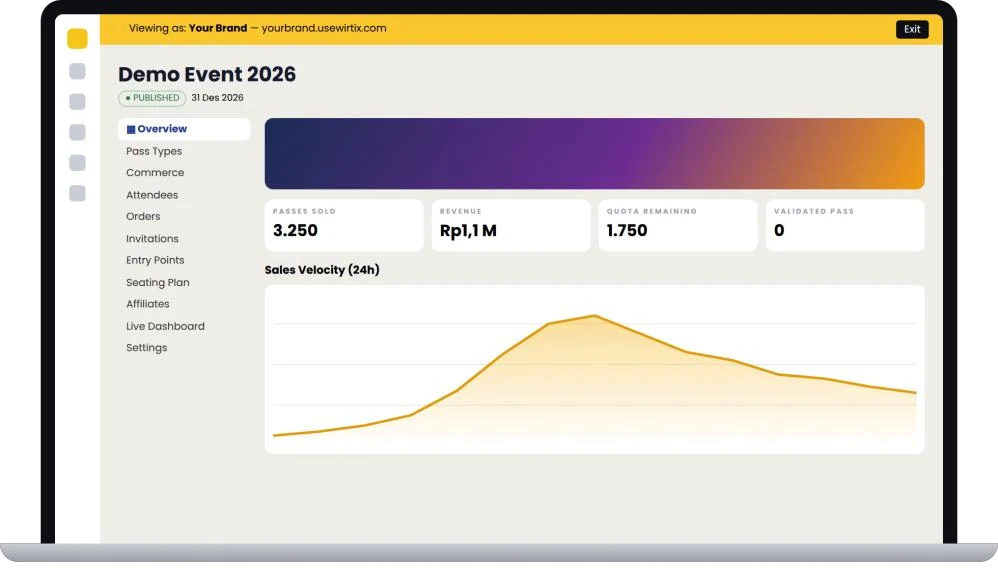Click the yellow brand logo icon in sidebar
This screenshot has width=998, height=570.
77,39
